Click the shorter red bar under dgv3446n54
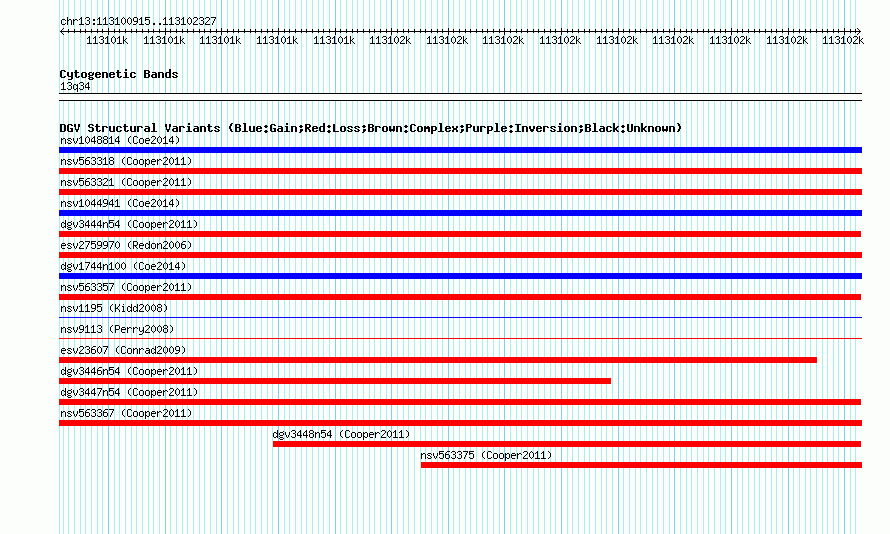This screenshot has width=890, height=534. (x=335, y=381)
